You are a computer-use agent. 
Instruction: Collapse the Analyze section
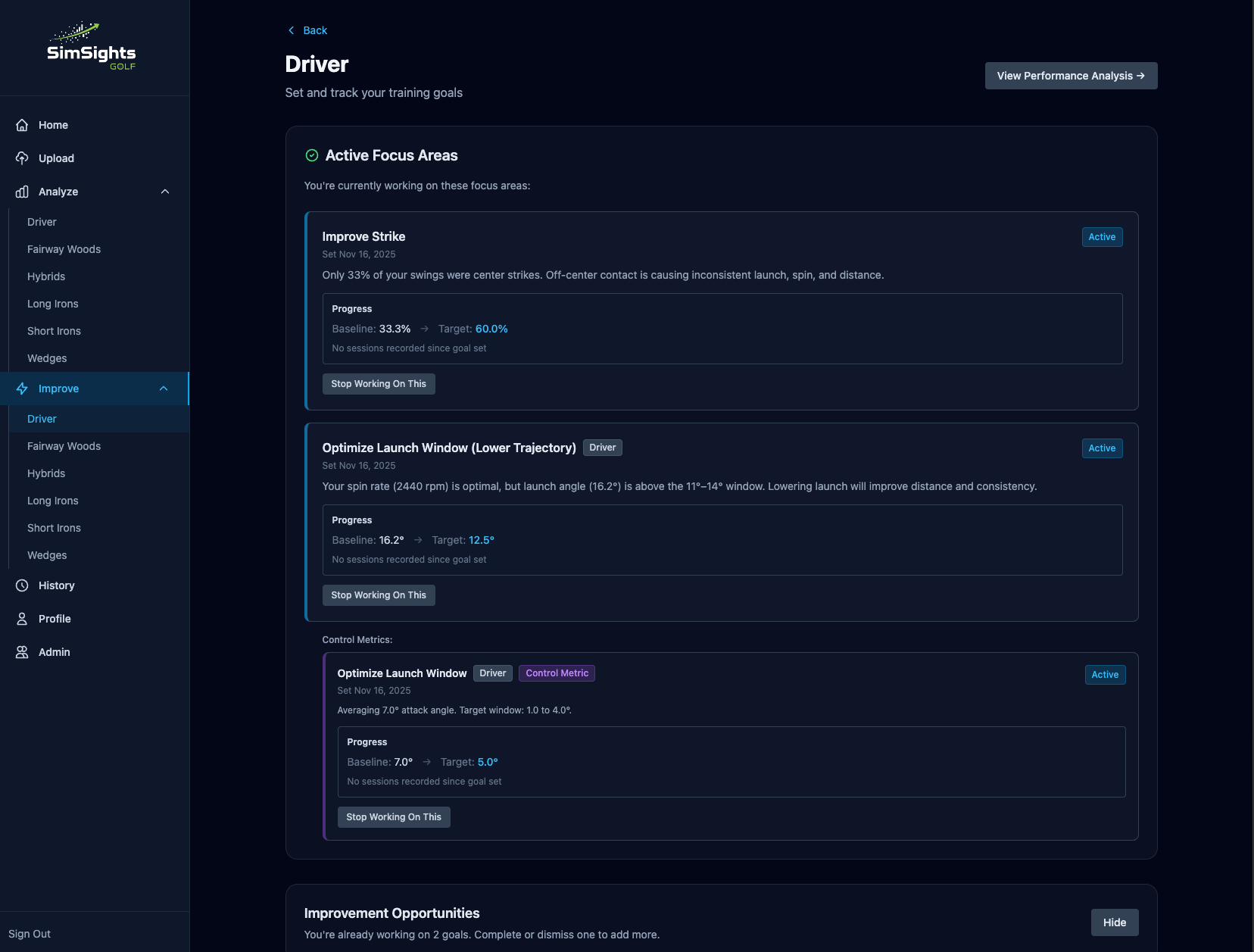point(165,191)
